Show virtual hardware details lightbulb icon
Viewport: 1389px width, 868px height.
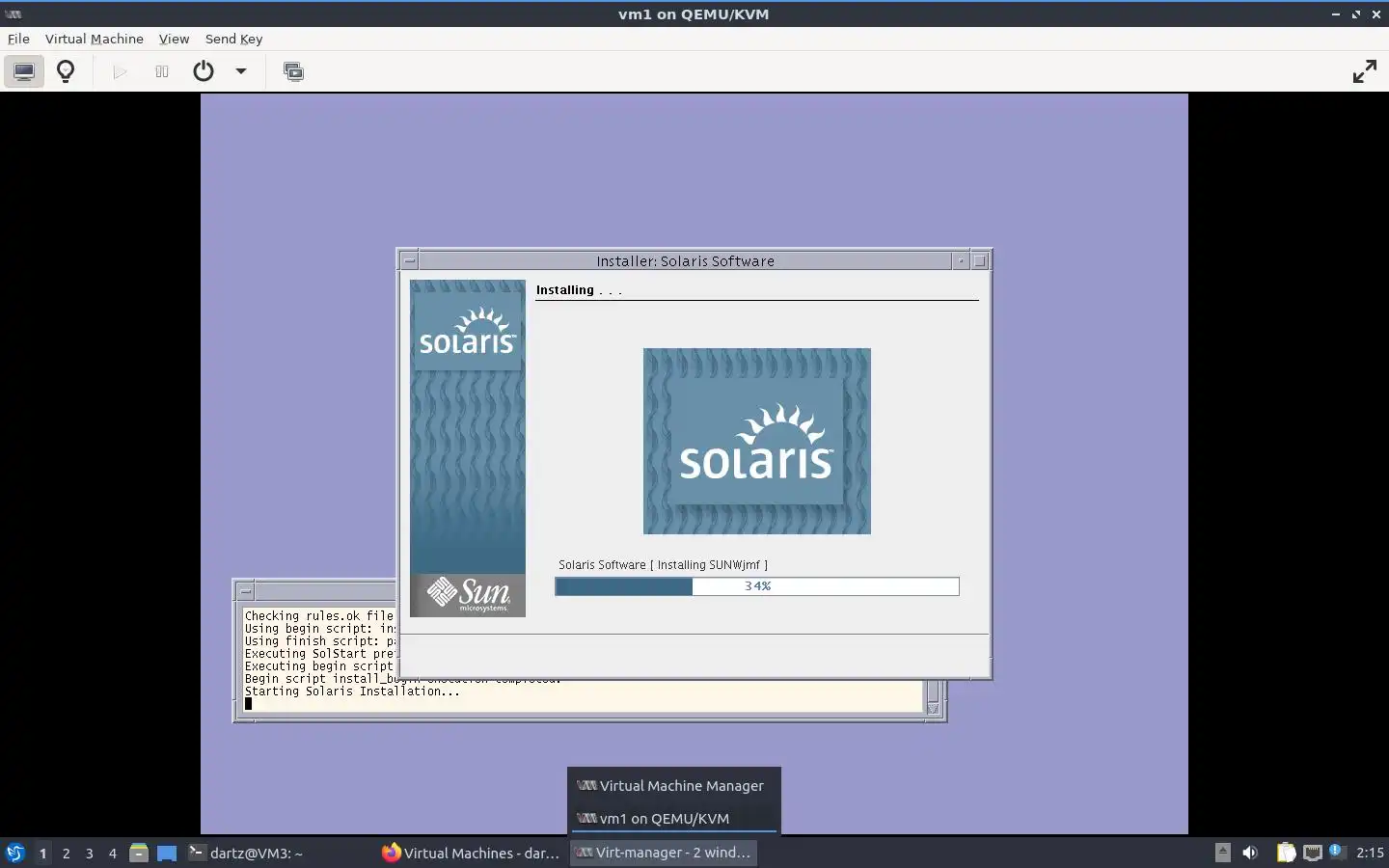coord(66,71)
